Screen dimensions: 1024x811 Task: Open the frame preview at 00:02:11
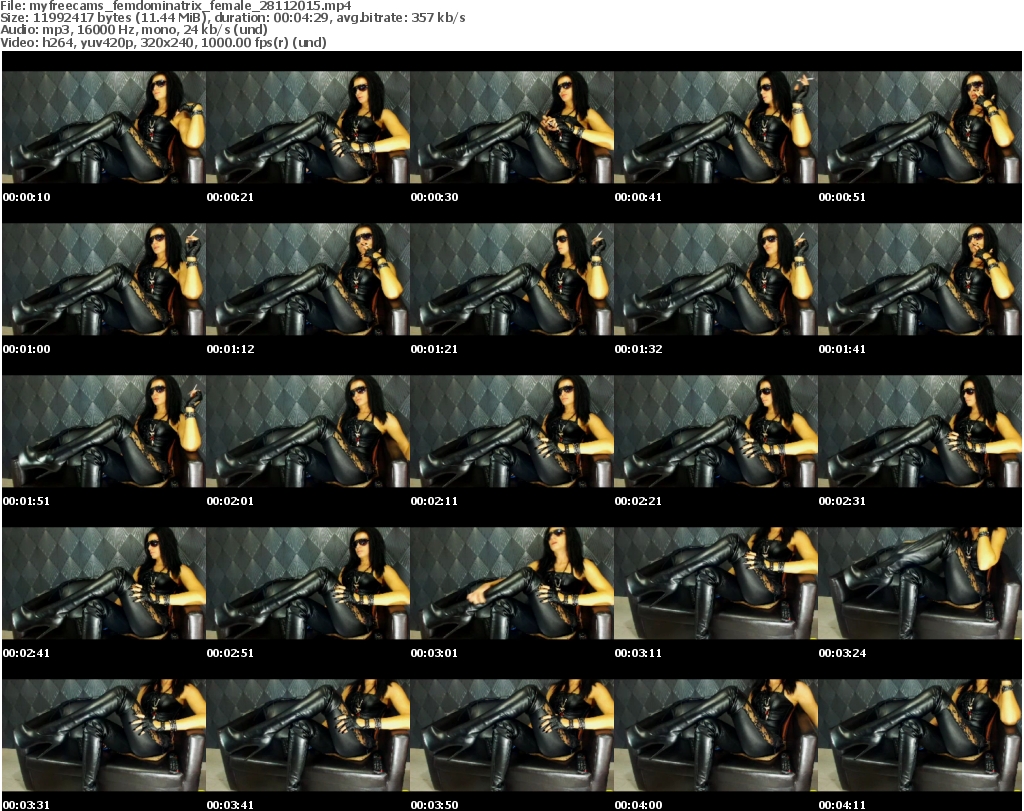tap(511, 431)
